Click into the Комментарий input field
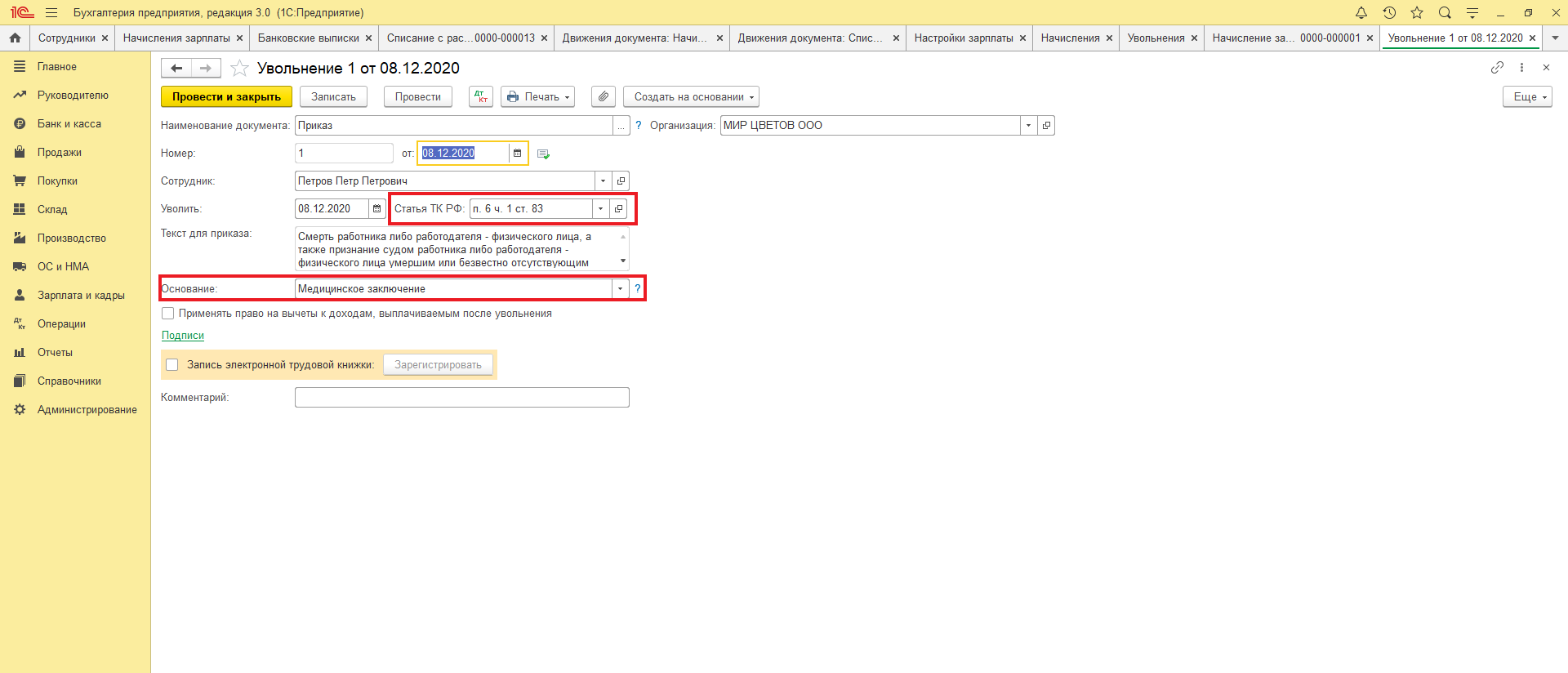This screenshot has width=1568, height=673. point(461,398)
